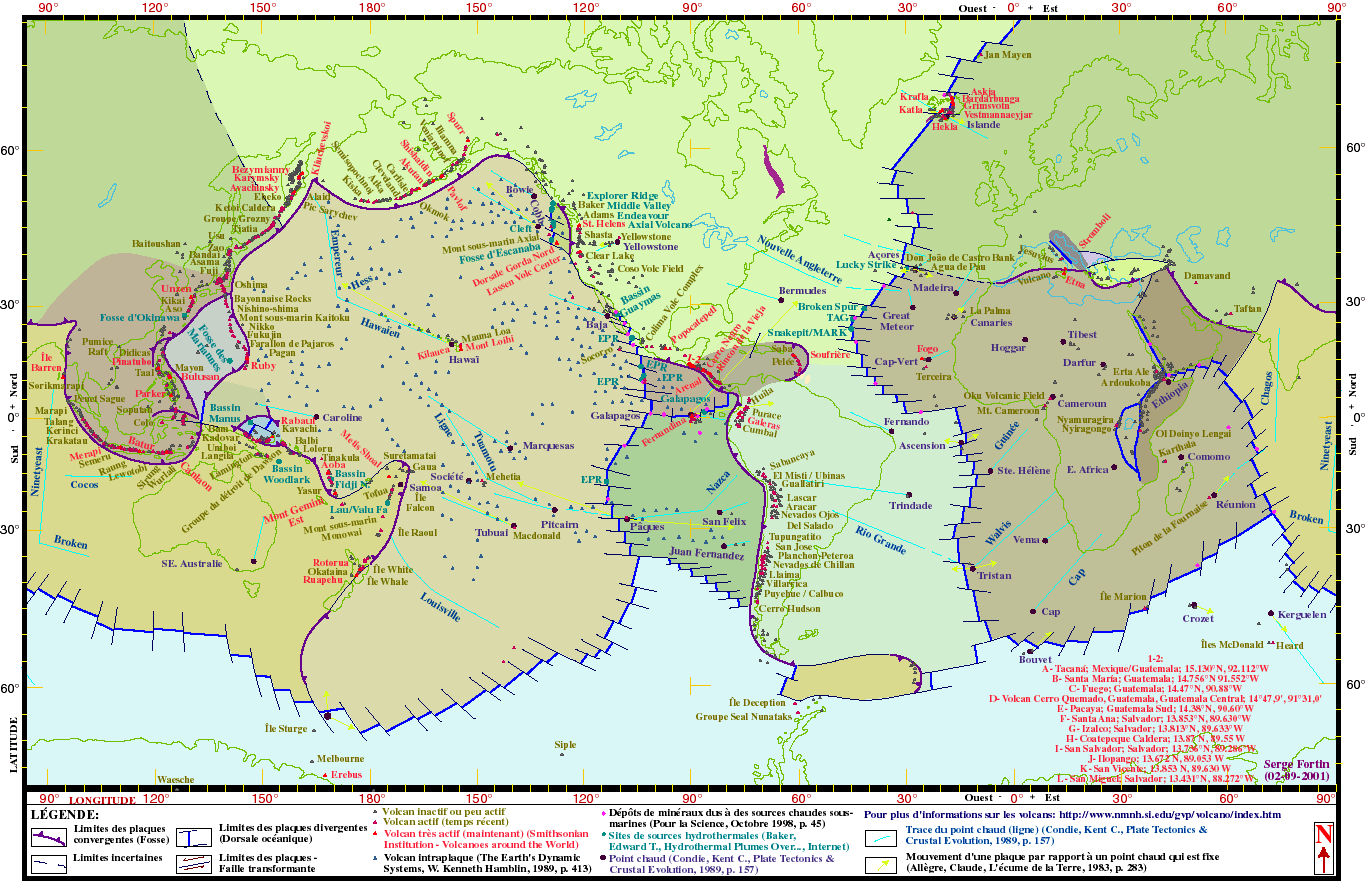Click the hot spot trace line legend symbol
This screenshot has height=881, width=1366.
click(x=883, y=838)
